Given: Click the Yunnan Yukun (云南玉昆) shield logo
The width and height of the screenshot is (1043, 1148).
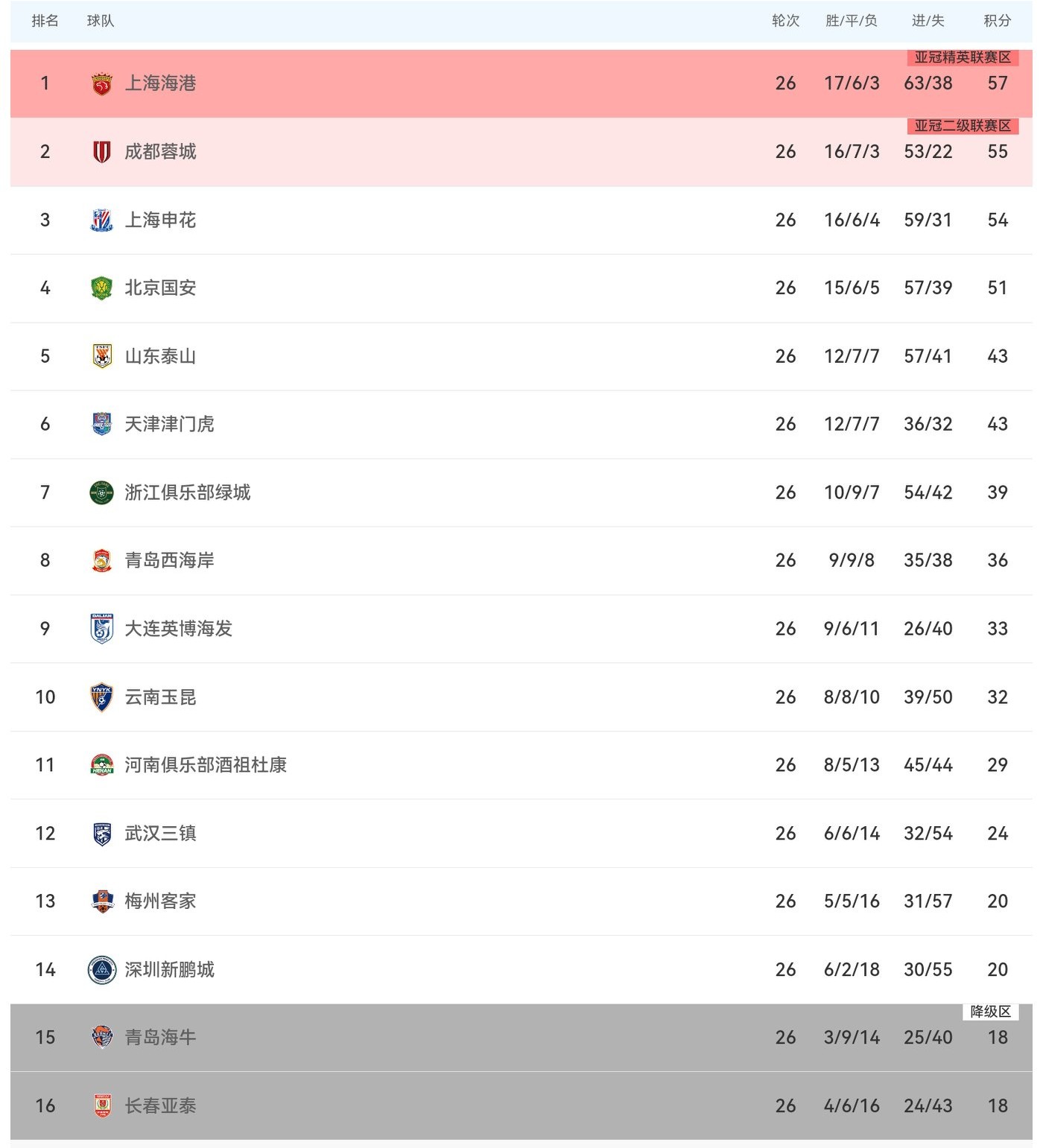Looking at the screenshot, I should coord(101,697).
